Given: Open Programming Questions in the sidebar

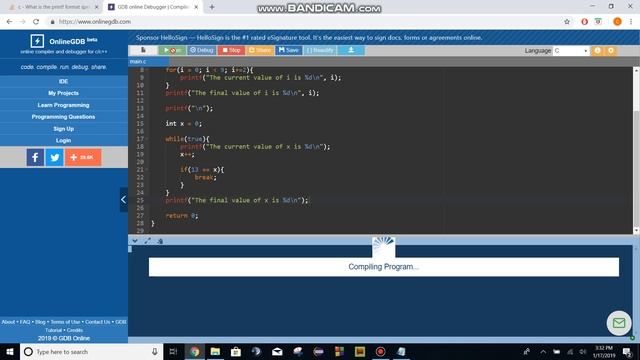Looking at the screenshot, I should (x=64, y=117).
